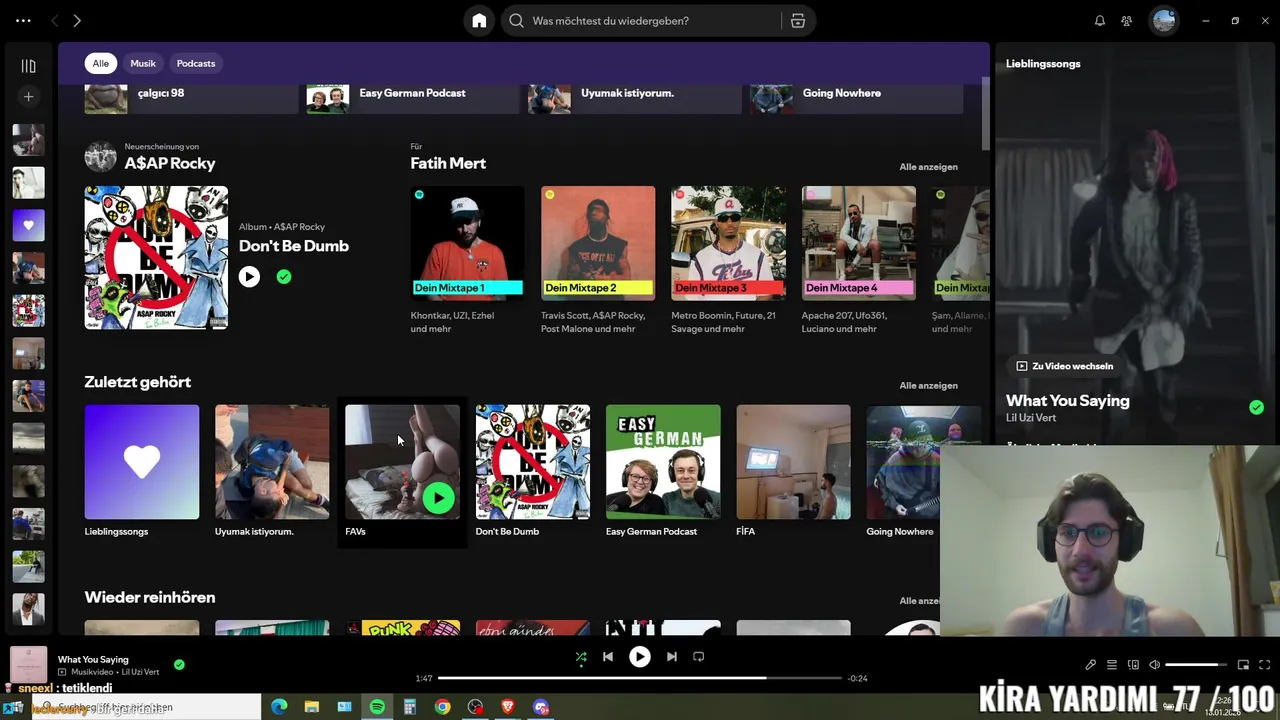The image size is (1280, 720).
Task: Click the main play button in player
Action: click(x=639, y=657)
